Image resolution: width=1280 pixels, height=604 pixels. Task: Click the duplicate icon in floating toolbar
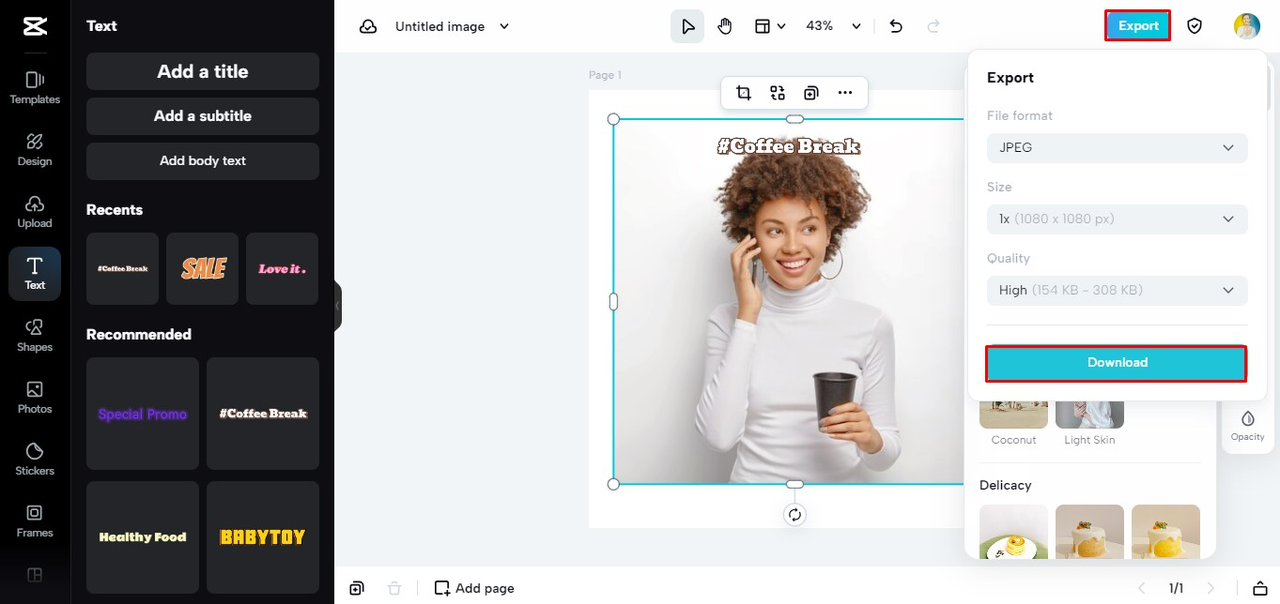click(x=811, y=93)
